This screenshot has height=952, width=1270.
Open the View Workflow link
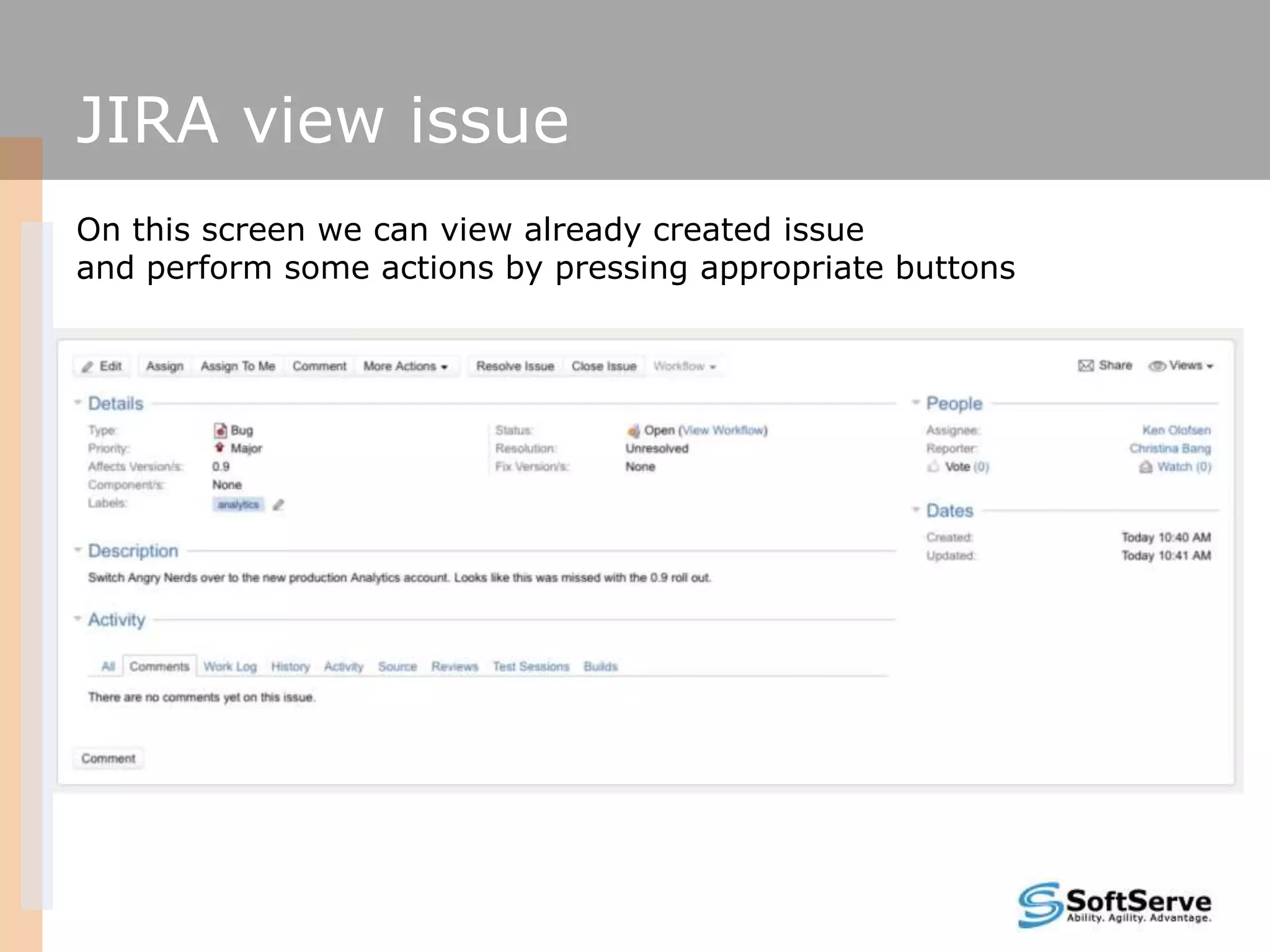[x=724, y=430]
